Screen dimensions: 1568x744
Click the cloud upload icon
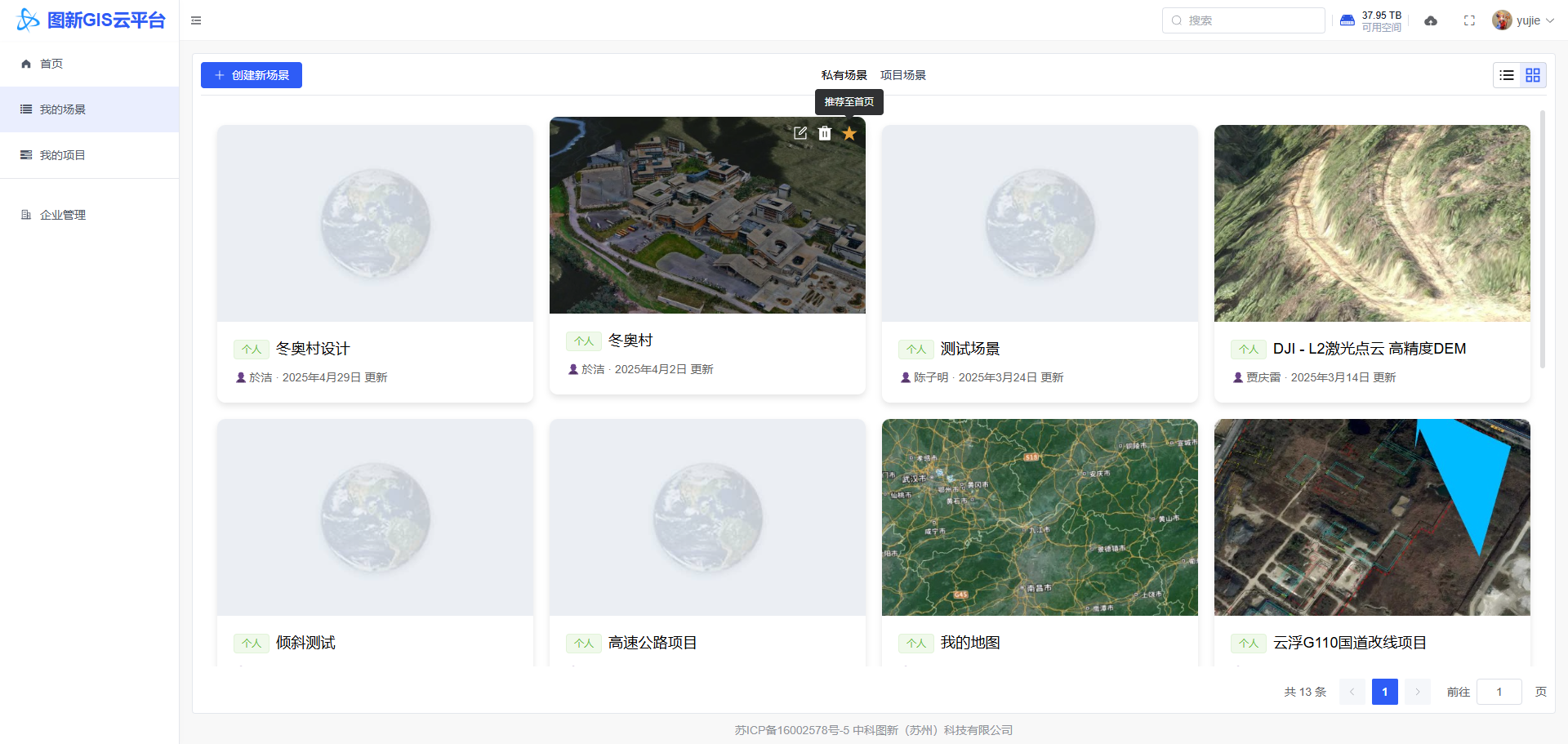(x=1431, y=20)
